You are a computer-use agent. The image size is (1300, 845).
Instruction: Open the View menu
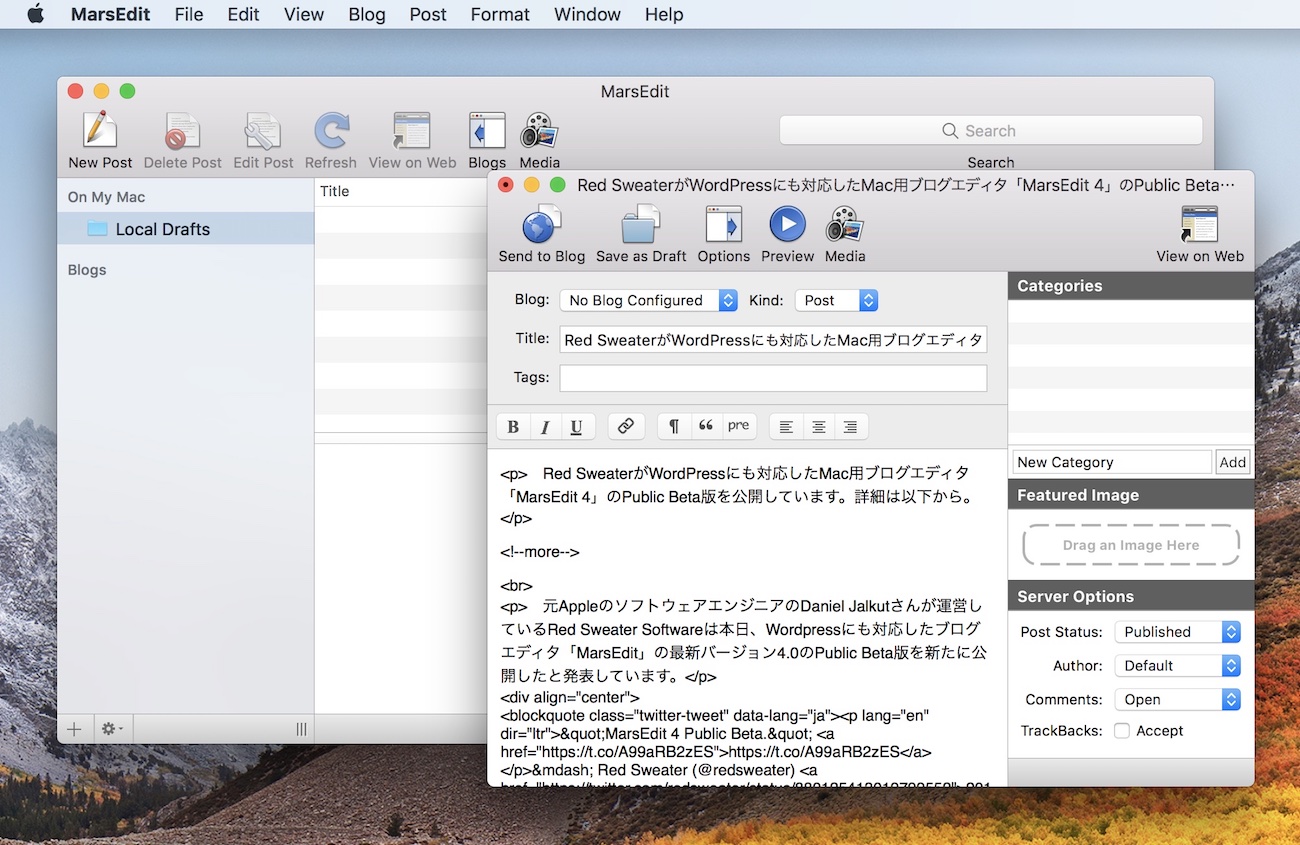click(303, 14)
